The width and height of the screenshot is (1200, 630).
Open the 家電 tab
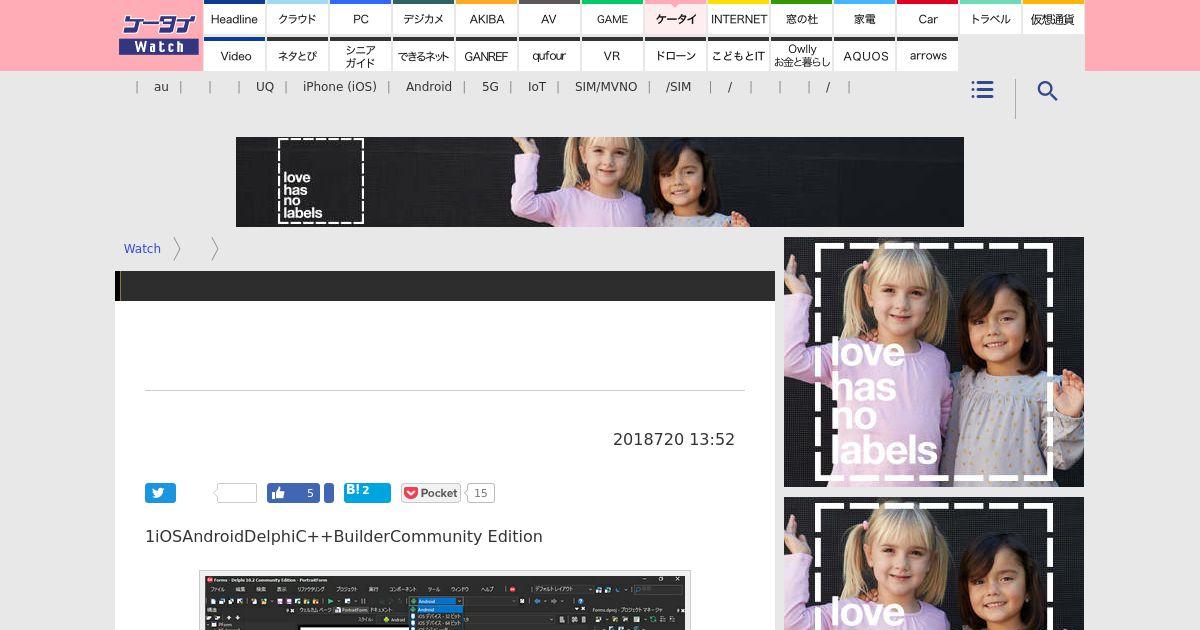864,18
